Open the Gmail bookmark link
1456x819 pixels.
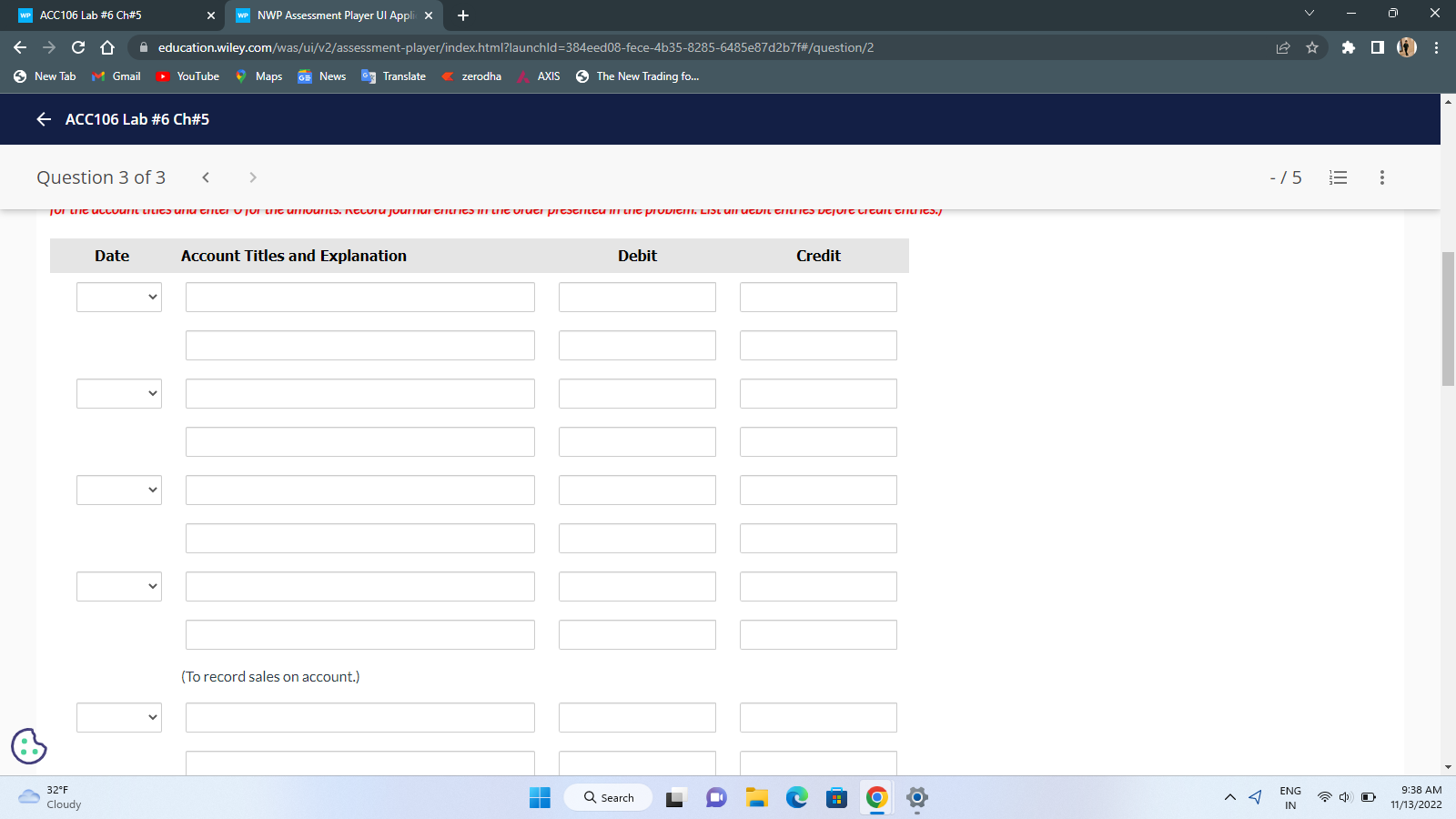[116, 76]
